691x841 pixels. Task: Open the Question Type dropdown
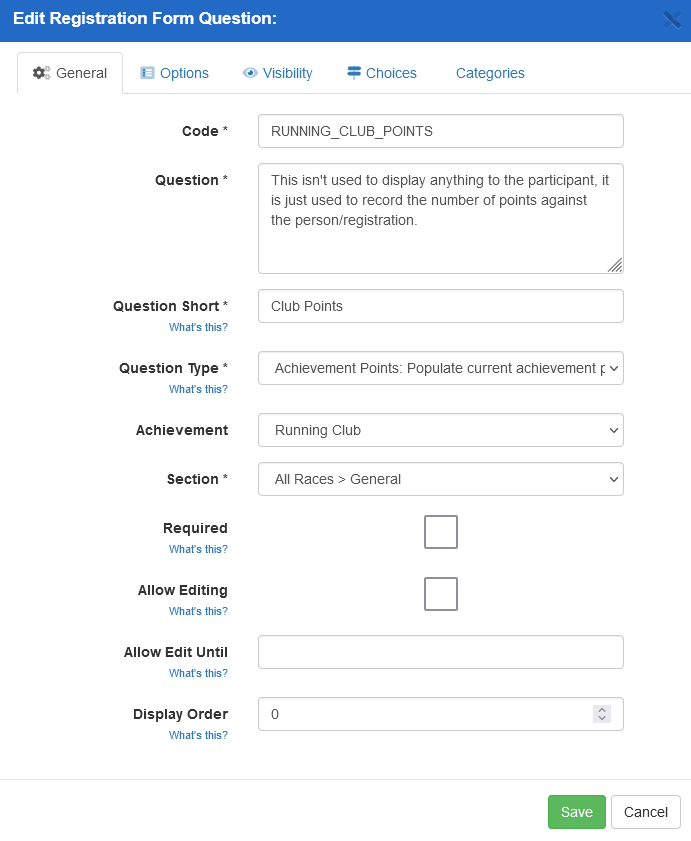(441, 368)
